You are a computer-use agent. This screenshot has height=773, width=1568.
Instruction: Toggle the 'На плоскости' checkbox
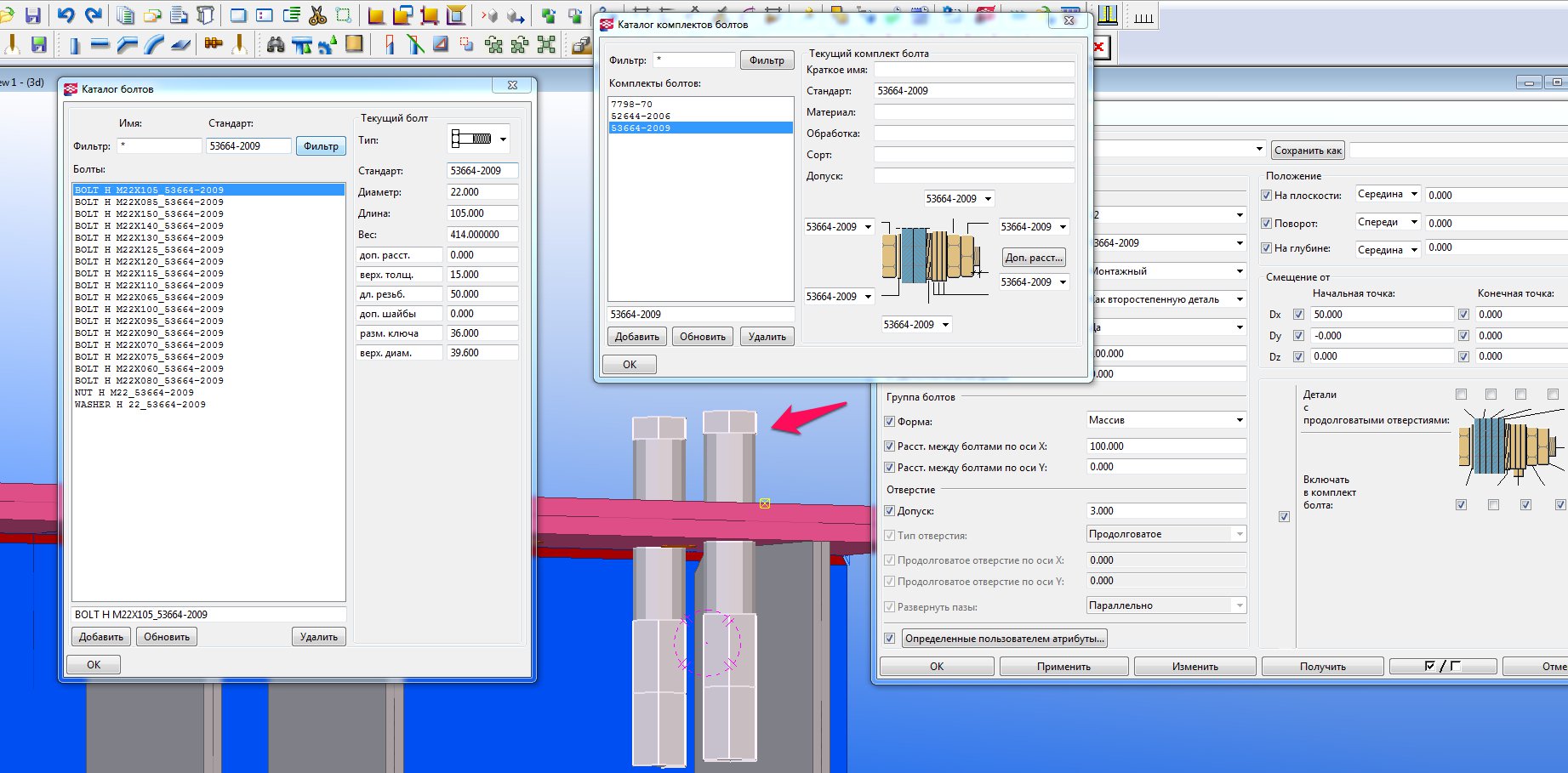tap(1266, 196)
